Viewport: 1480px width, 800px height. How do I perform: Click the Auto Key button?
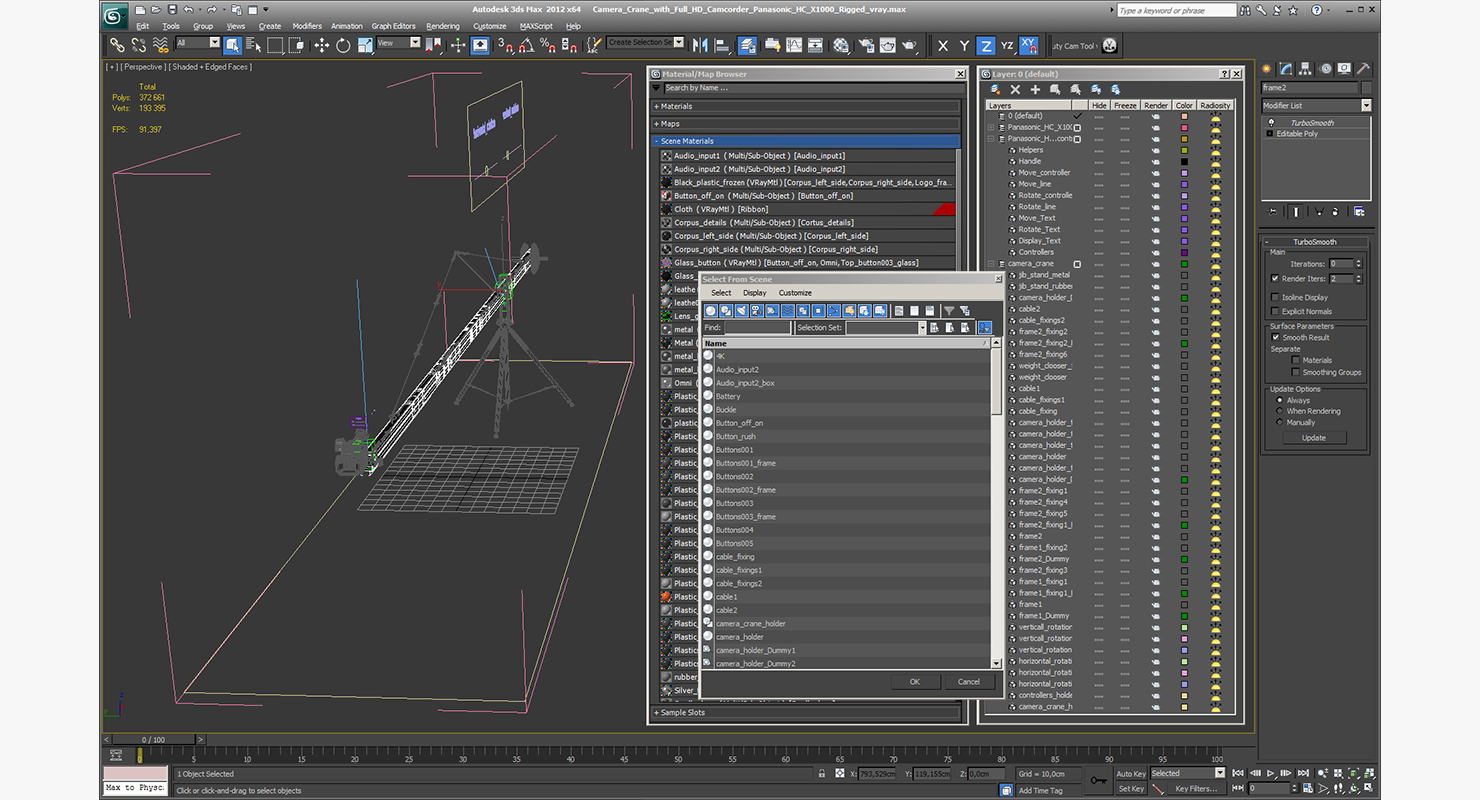(1130, 773)
